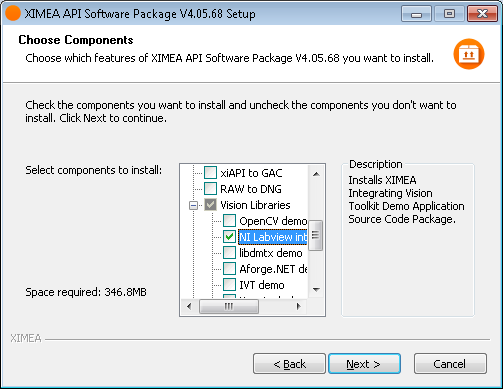The height and width of the screenshot is (389, 503).
Task: Return to the previous page with Back
Action: coord(289,364)
